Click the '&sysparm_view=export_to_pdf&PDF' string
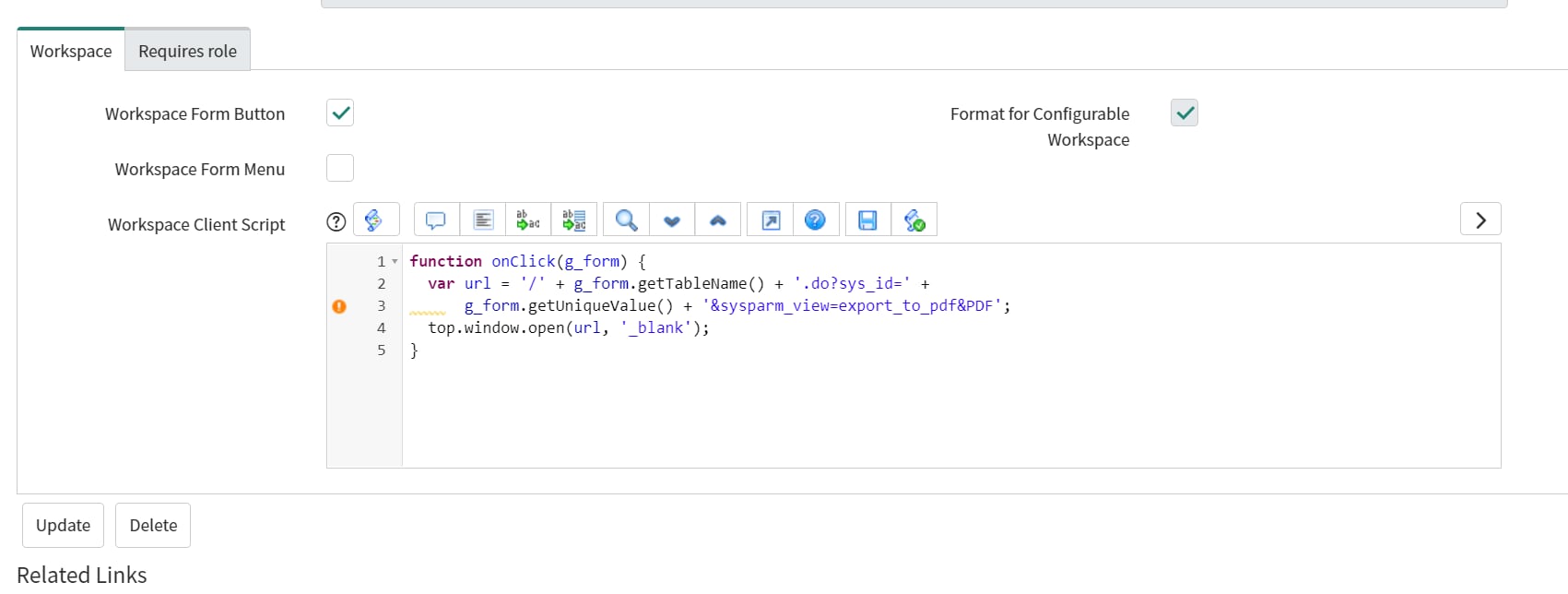The height and width of the screenshot is (594, 1568). coord(852,306)
